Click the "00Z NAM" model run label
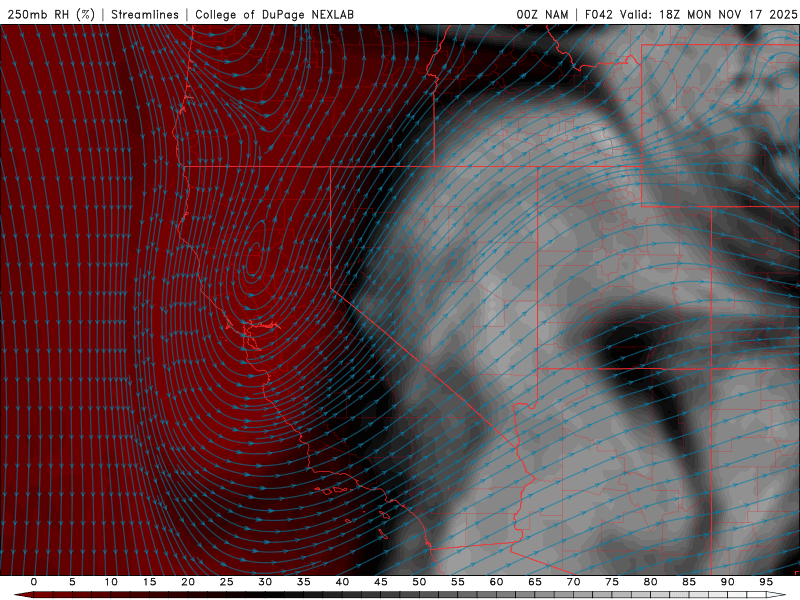The image size is (800, 600). [542, 14]
